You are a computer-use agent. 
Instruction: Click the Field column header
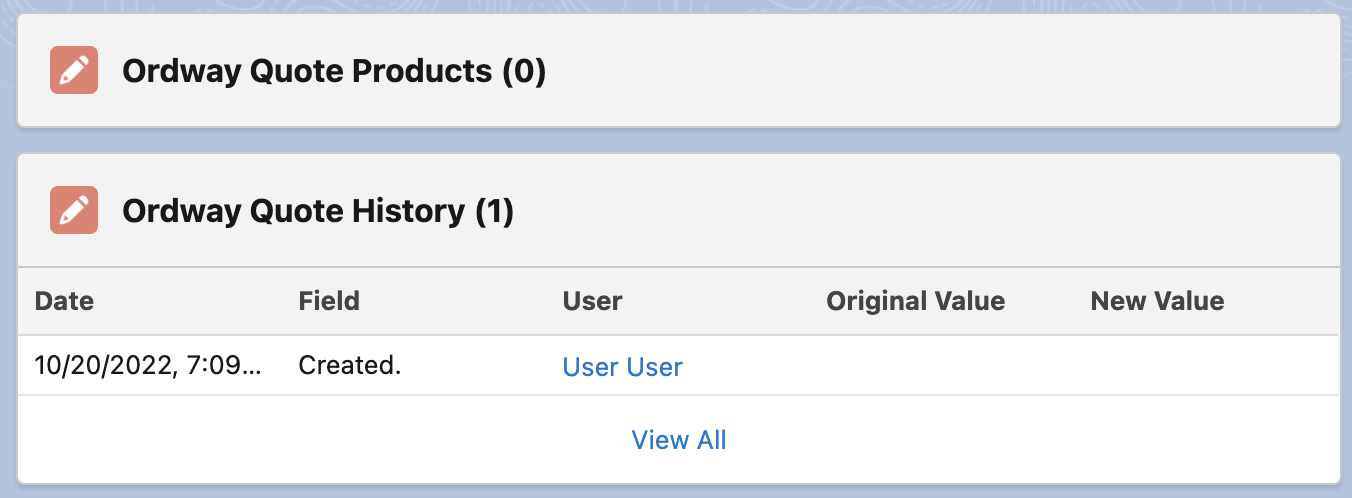(x=329, y=301)
